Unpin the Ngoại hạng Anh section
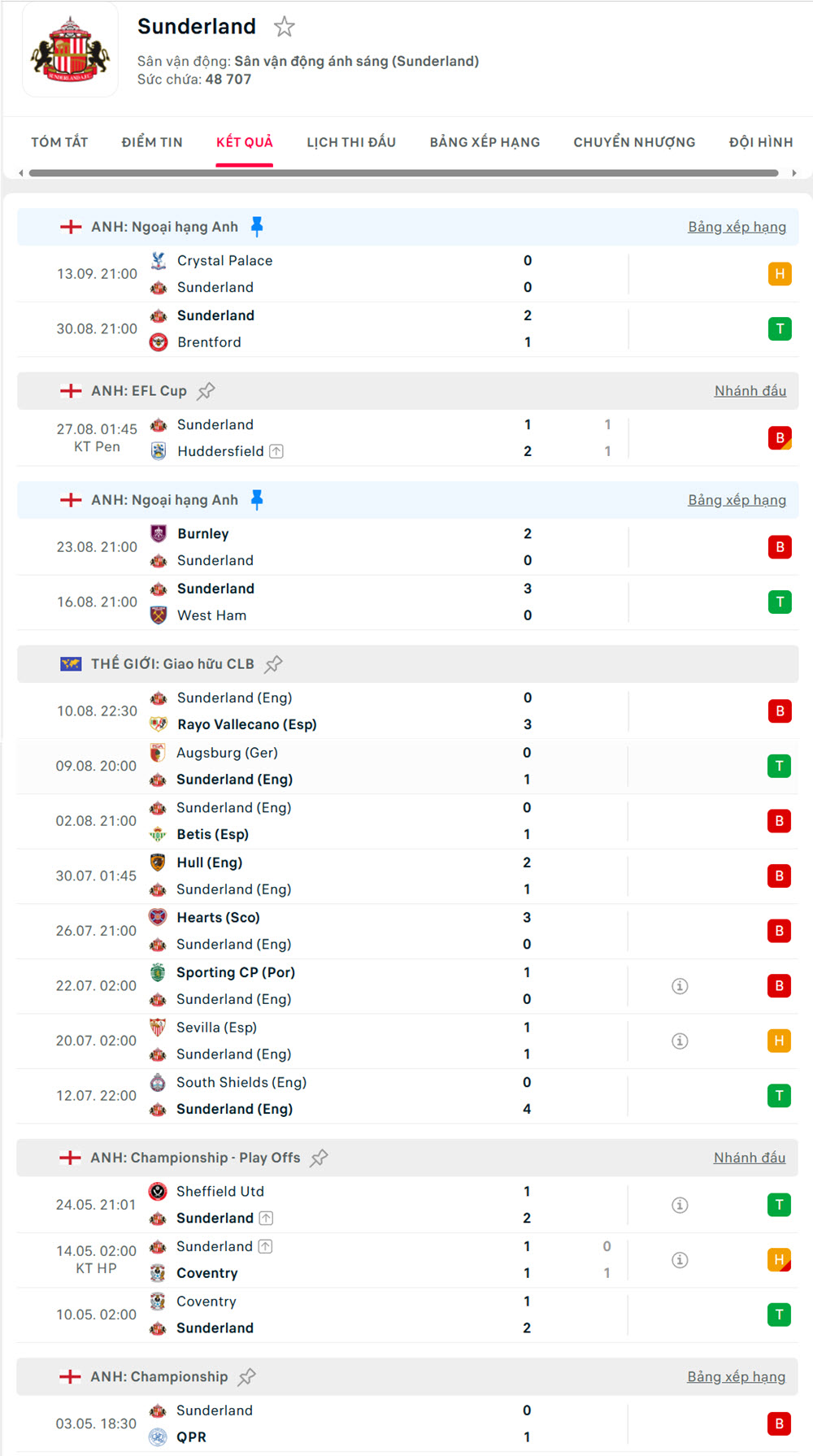Screen dimensions: 813x1456 tap(258, 227)
